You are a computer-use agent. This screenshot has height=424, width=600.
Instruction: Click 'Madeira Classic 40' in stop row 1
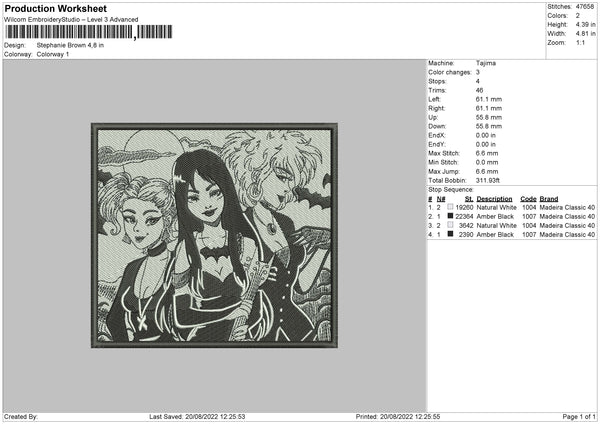coord(567,207)
